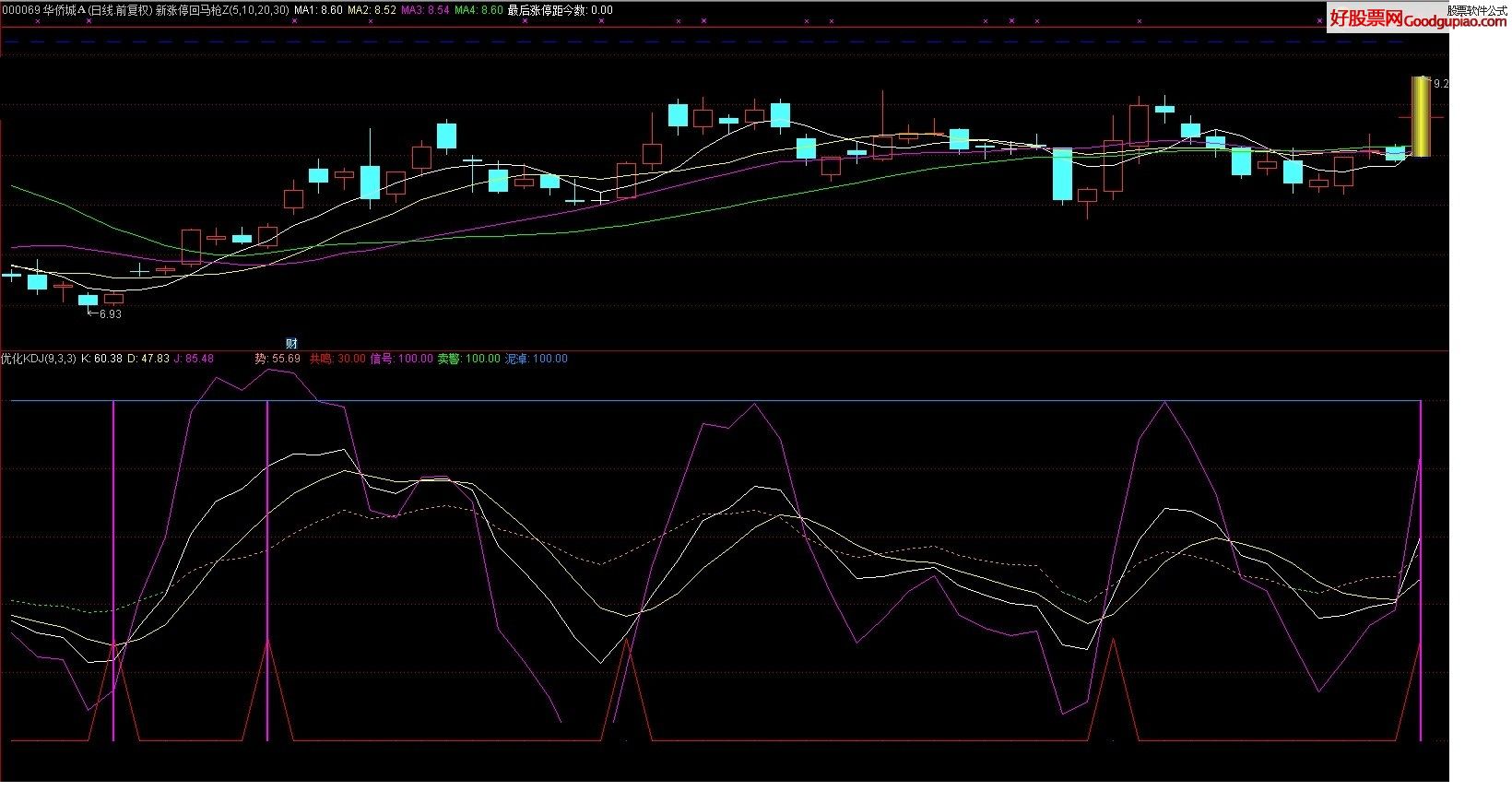Image resolution: width=1512 pixels, height=803 pixels.
Task: Click the MA2: 8.52 value label
Action: (x=372, y=10)
